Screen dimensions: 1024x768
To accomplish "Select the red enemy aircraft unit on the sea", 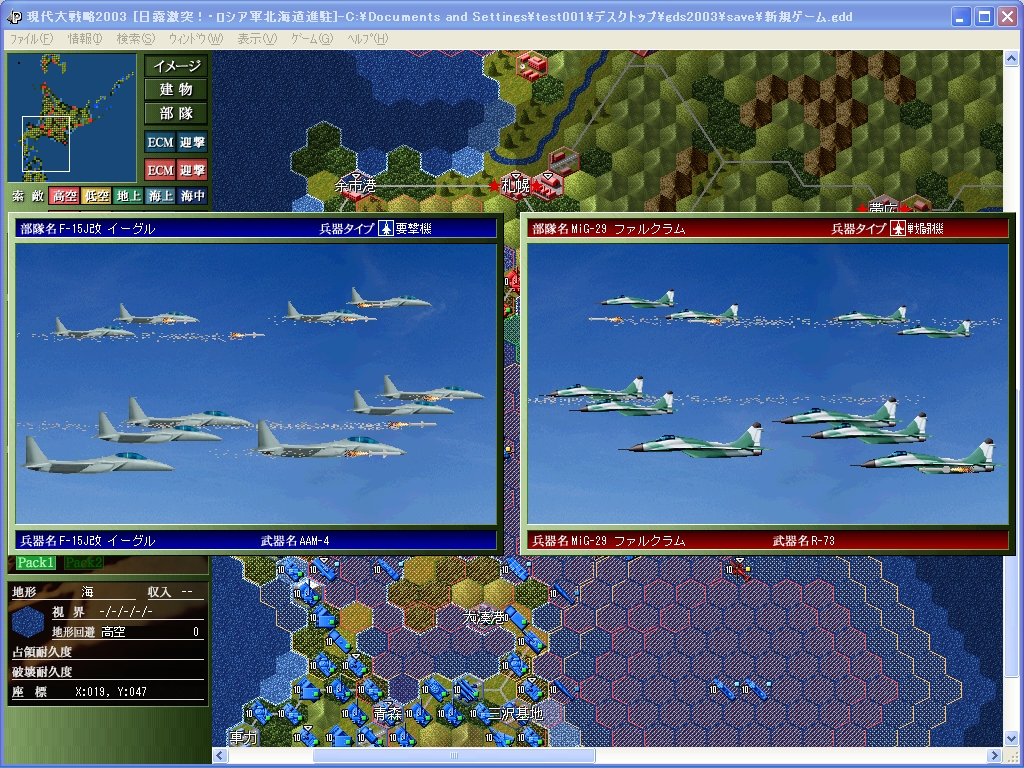I will pyautogui.click(x=738, y=569).
